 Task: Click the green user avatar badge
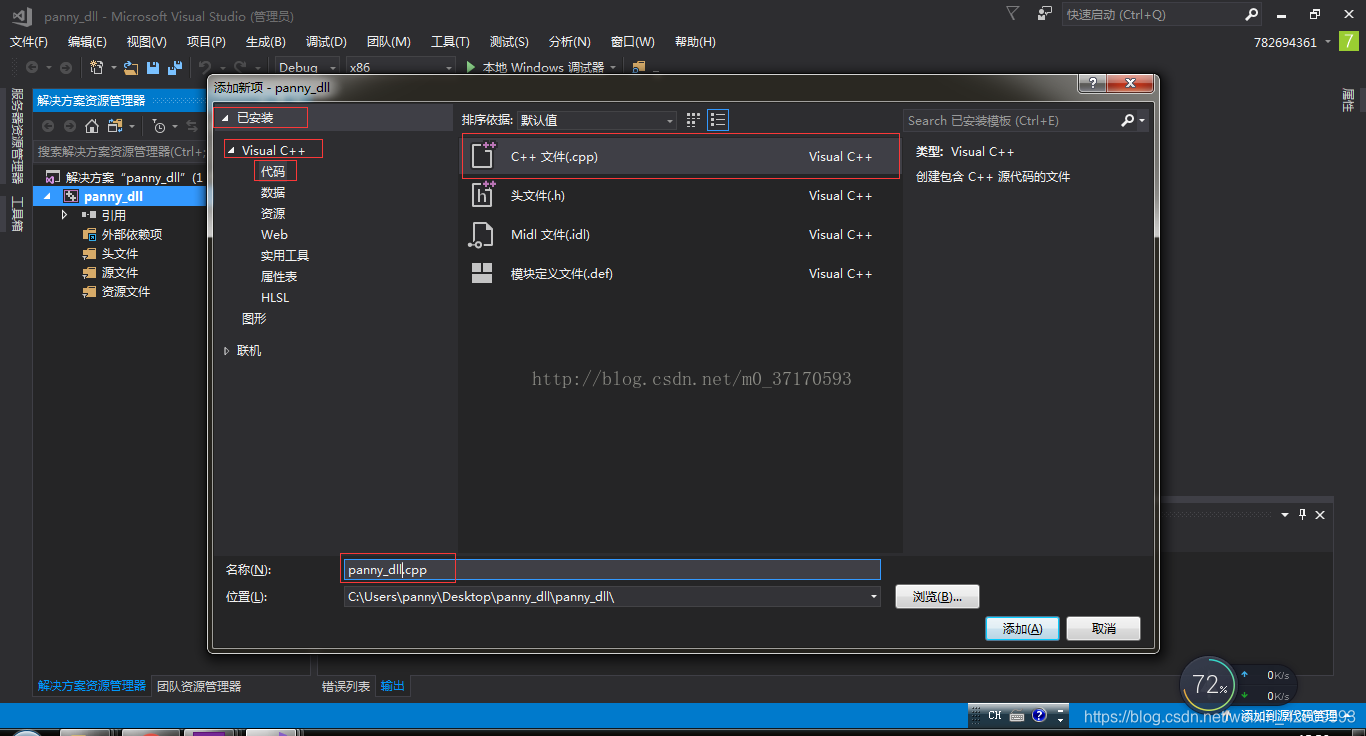1348,41
